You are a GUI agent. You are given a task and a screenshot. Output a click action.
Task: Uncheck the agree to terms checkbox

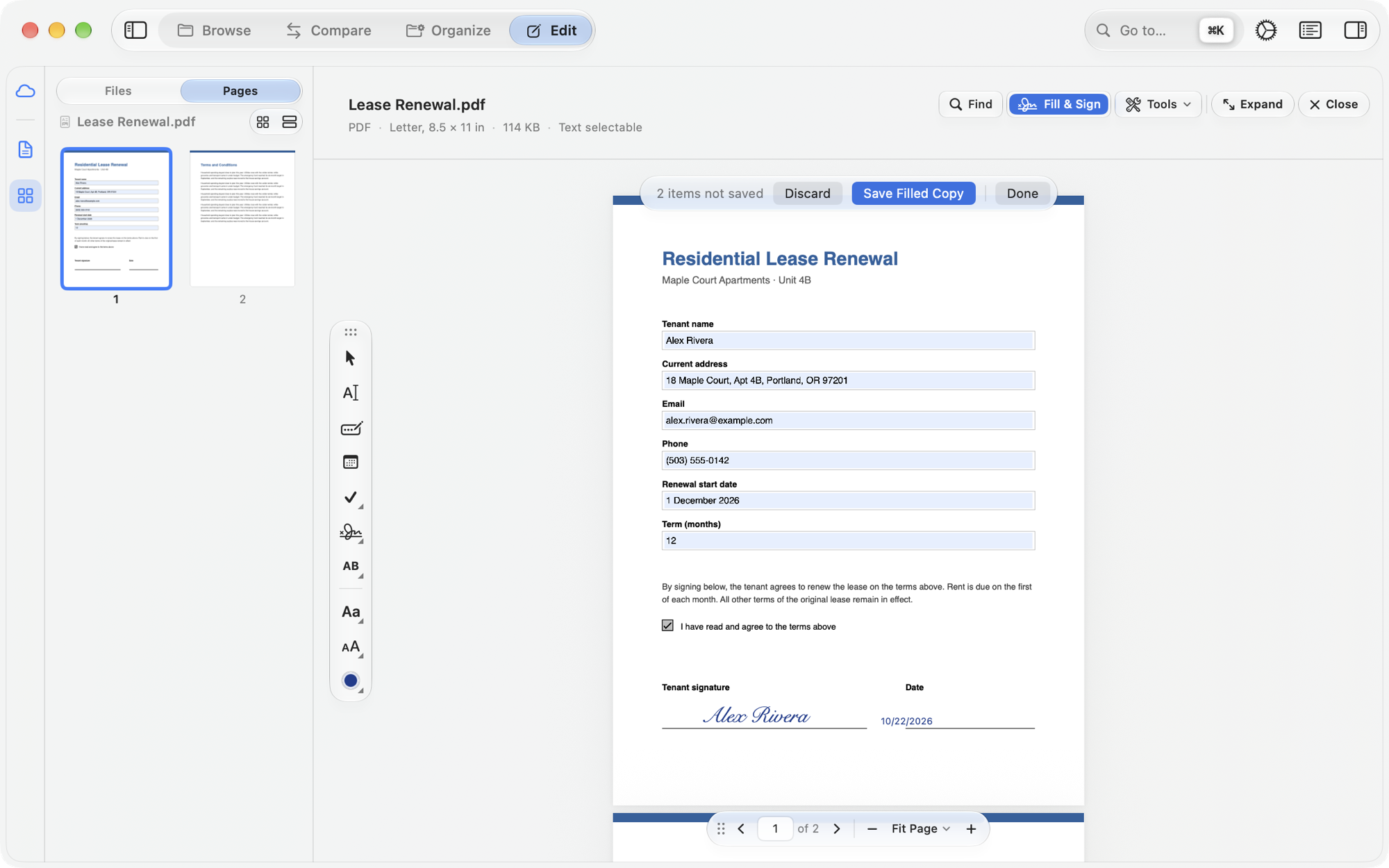tap(667, 626)
